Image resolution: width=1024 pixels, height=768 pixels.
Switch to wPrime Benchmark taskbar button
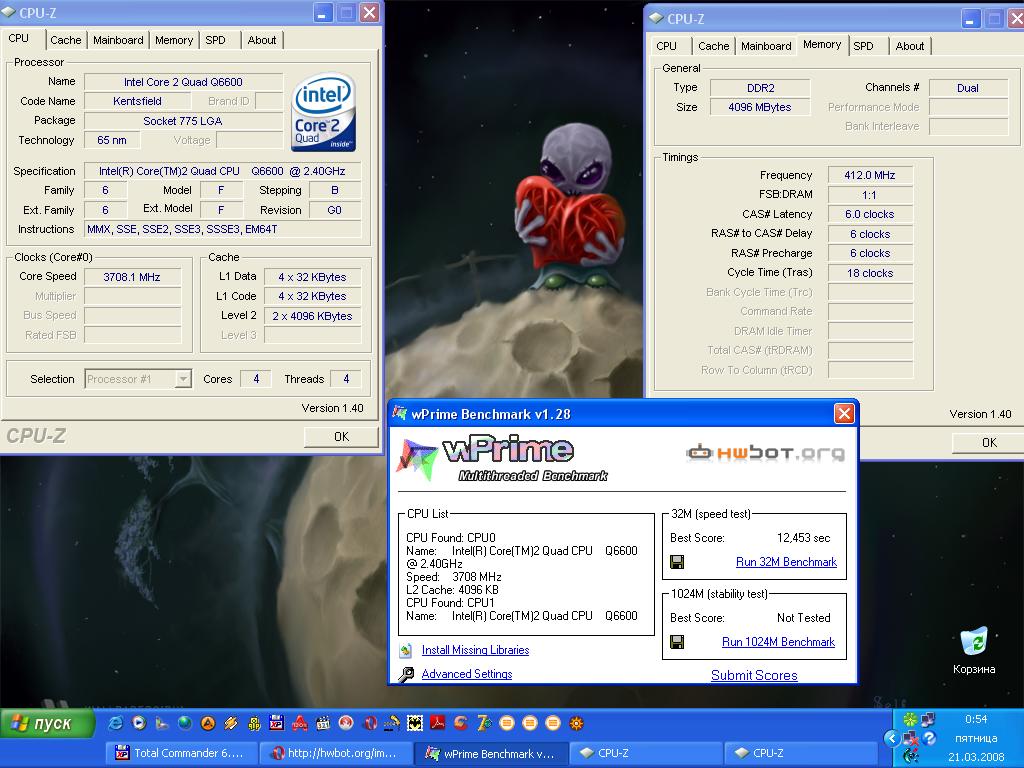pyautogui.click(x=491, y=753)
